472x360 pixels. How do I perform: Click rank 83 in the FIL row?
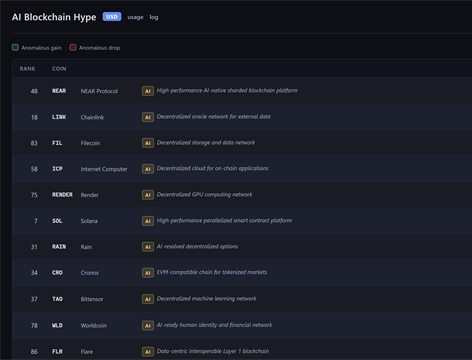(34, 143)
